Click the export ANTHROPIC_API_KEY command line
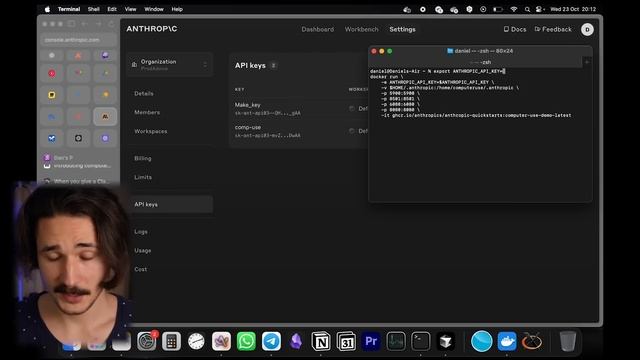Screen dimensions: 640x360 coord(438,71)
